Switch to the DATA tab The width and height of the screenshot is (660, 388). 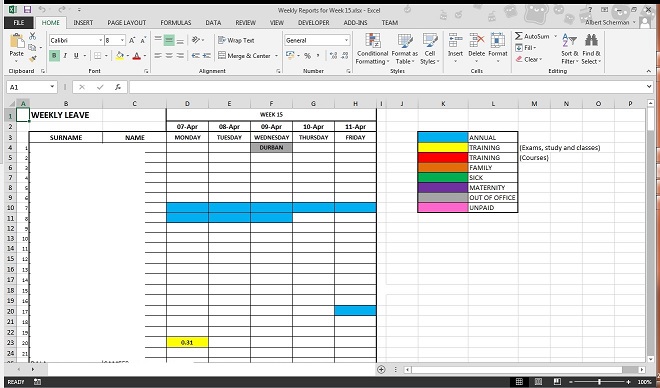tap(213, 23)
